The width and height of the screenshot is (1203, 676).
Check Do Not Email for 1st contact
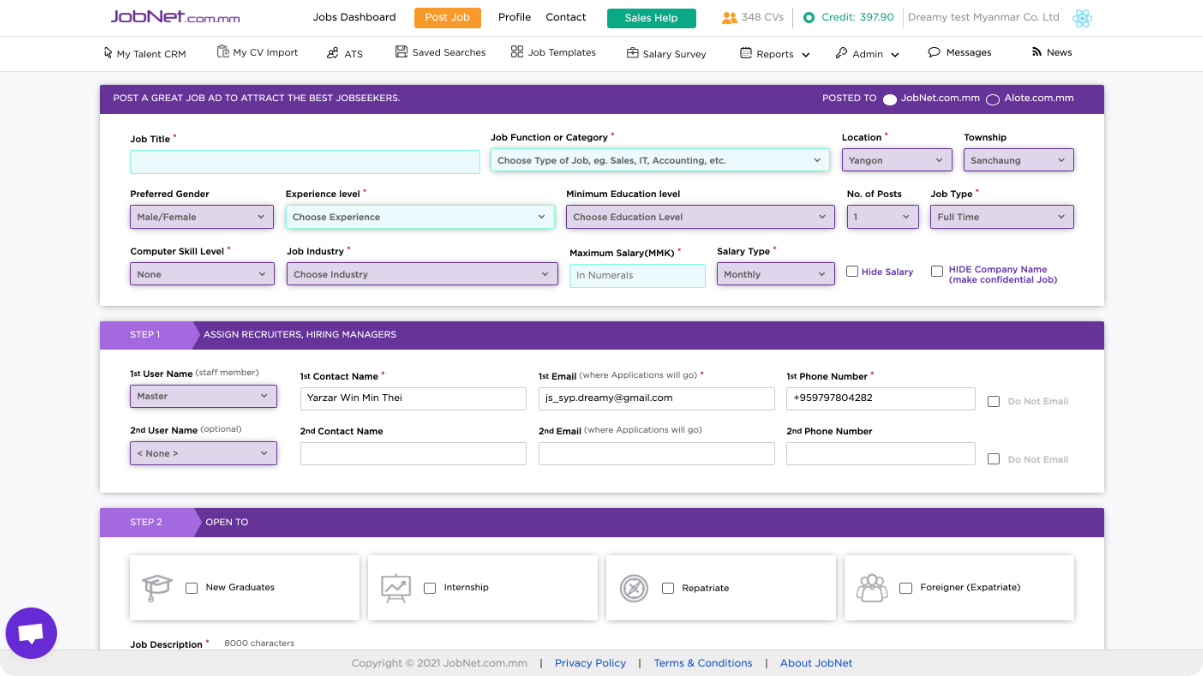tap(993, 401)
